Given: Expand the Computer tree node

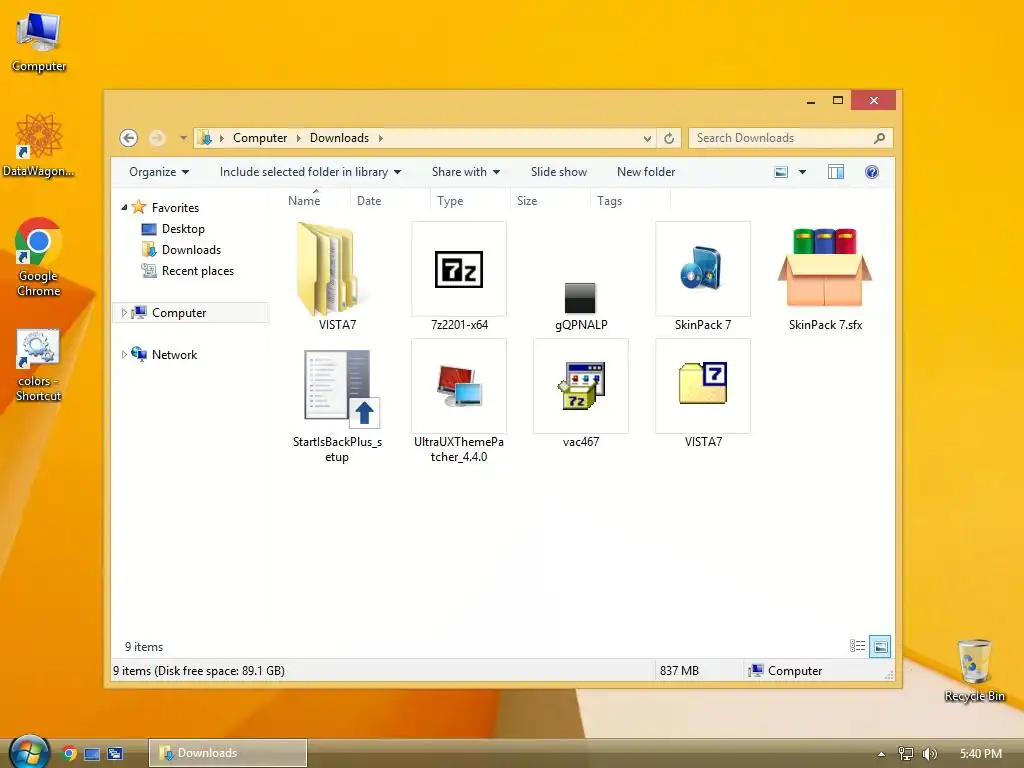Looking at the screenshot, I should (x=124, y=313).
